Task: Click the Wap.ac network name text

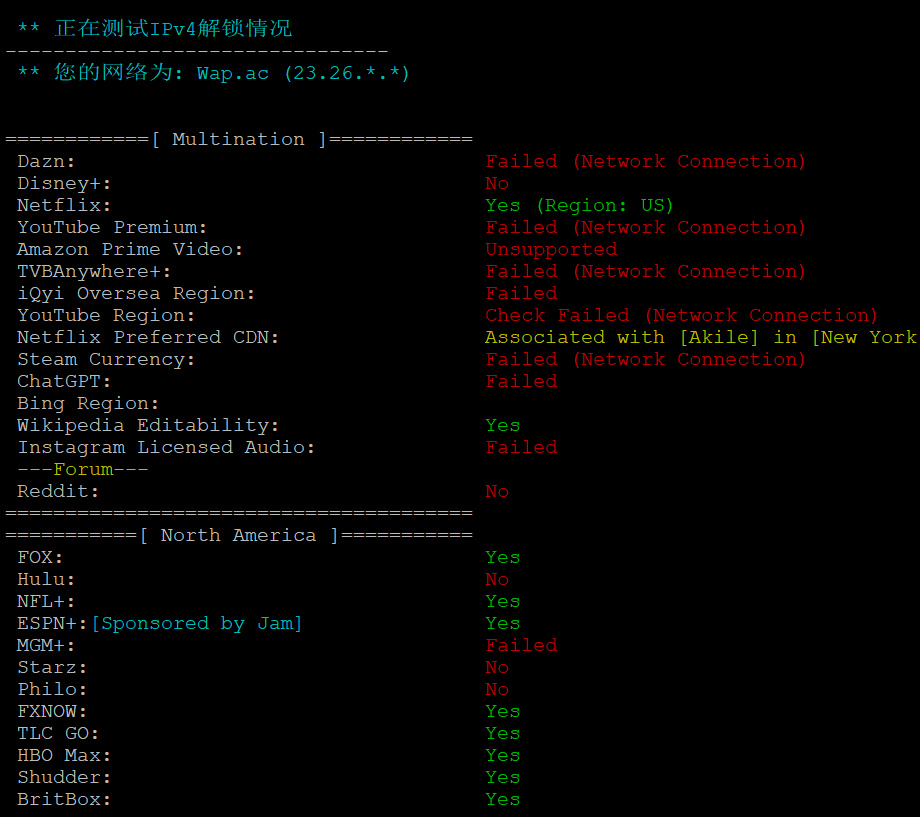Action: coord(232,73)
